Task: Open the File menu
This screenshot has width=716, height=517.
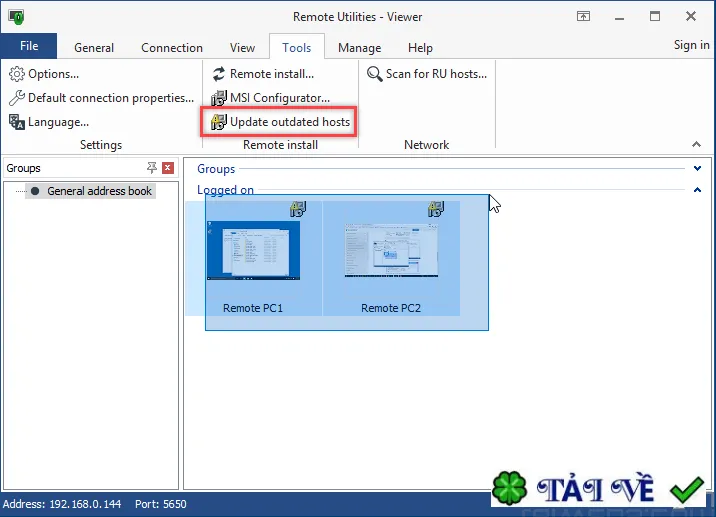Action: [x=29, y=46]
